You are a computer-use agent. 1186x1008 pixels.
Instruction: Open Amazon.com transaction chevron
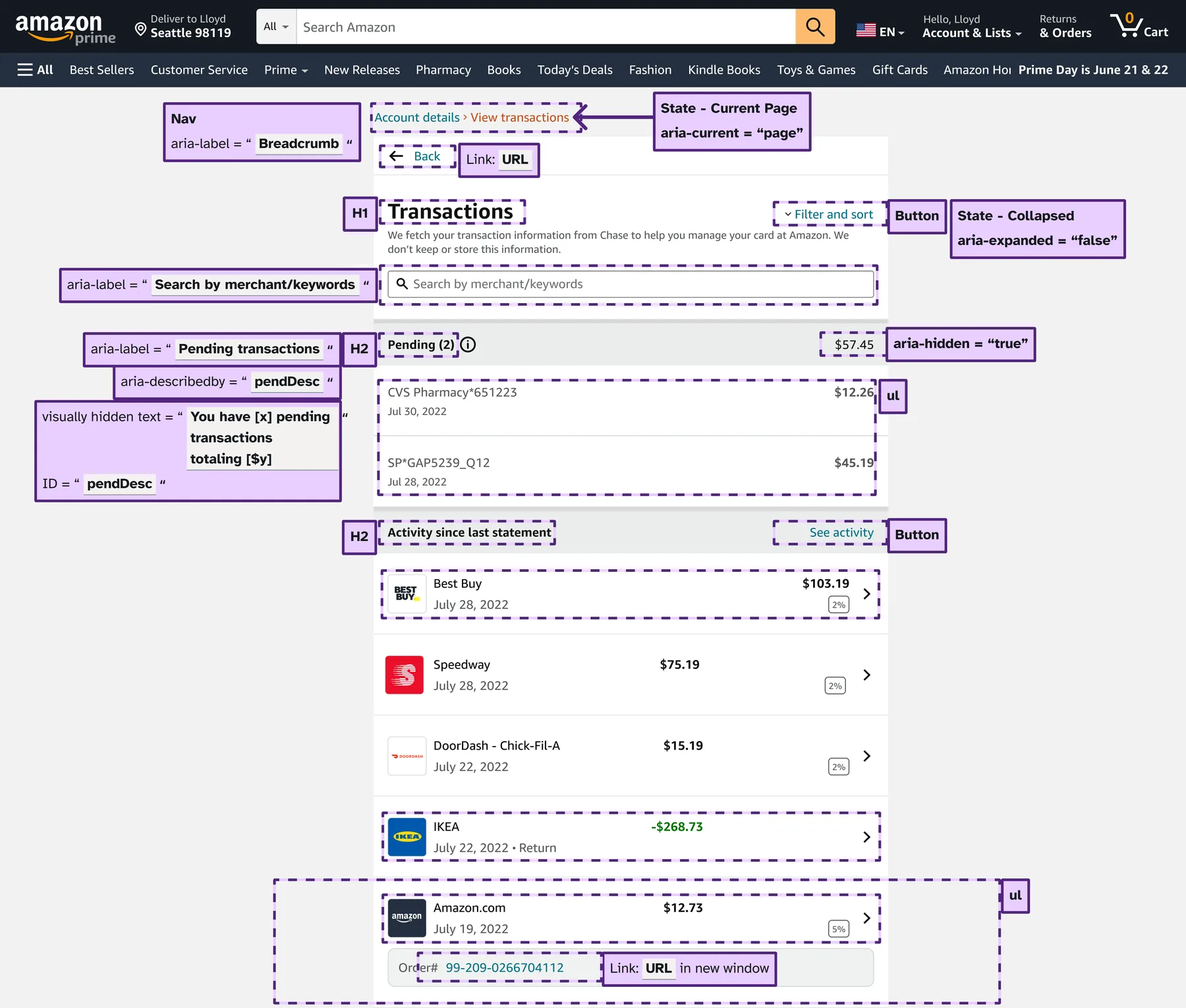point(866,918)
